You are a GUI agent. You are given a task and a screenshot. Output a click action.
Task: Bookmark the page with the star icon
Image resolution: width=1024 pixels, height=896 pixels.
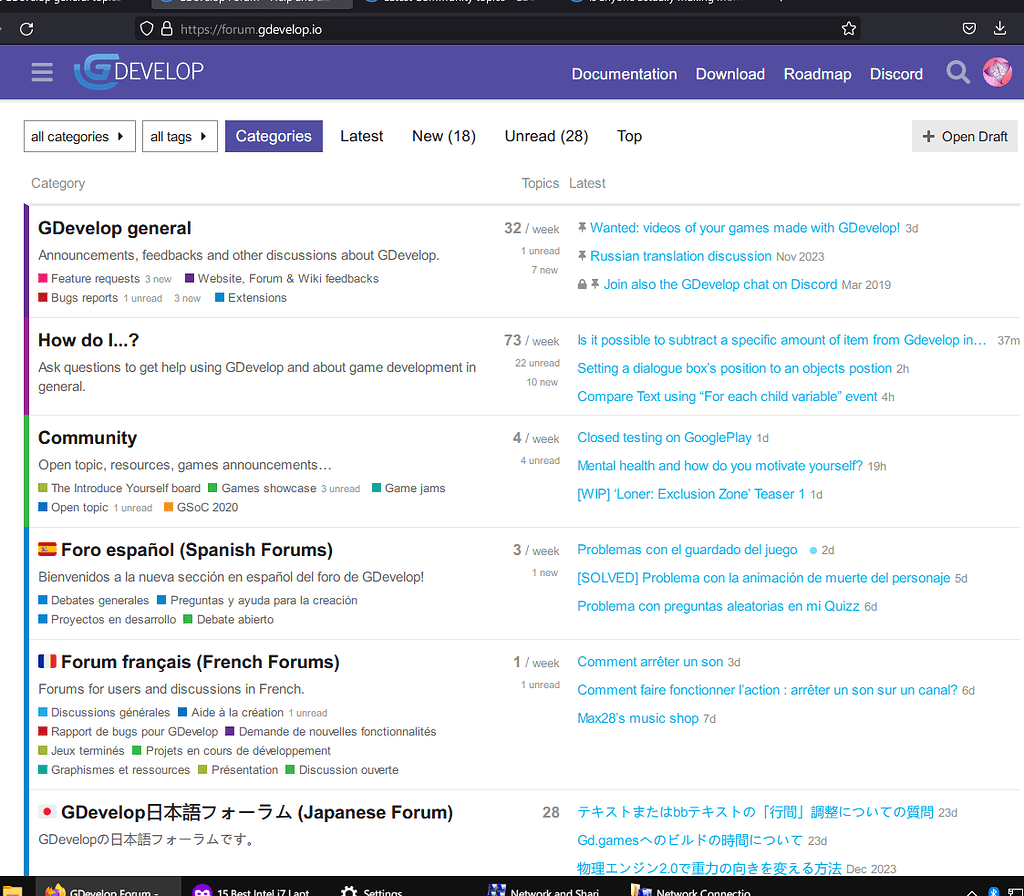(847, 28)
